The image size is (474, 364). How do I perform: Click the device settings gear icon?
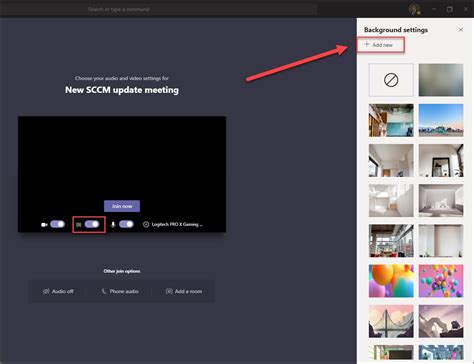coord(146,224)
